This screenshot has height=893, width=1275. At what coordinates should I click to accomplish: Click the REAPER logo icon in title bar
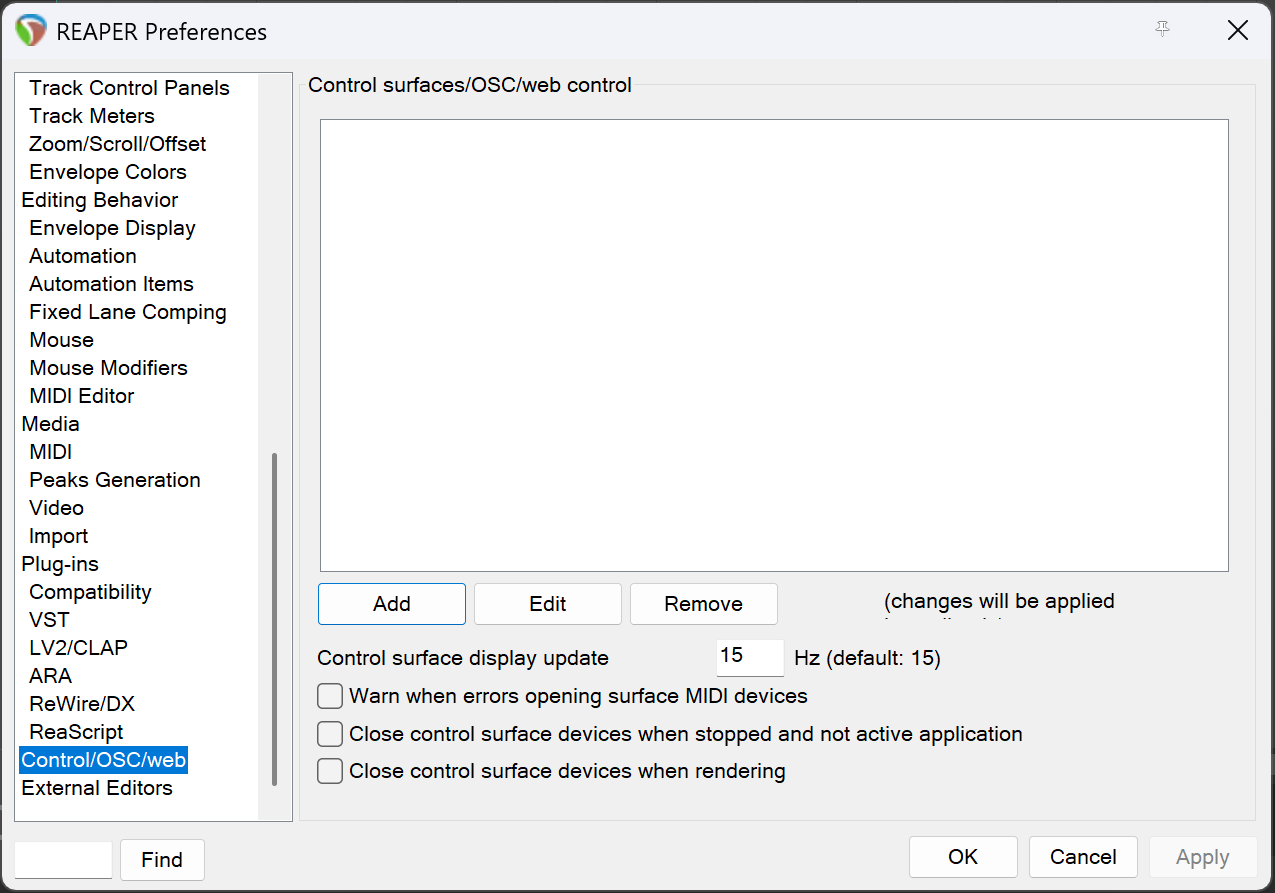tap(31, 31)
